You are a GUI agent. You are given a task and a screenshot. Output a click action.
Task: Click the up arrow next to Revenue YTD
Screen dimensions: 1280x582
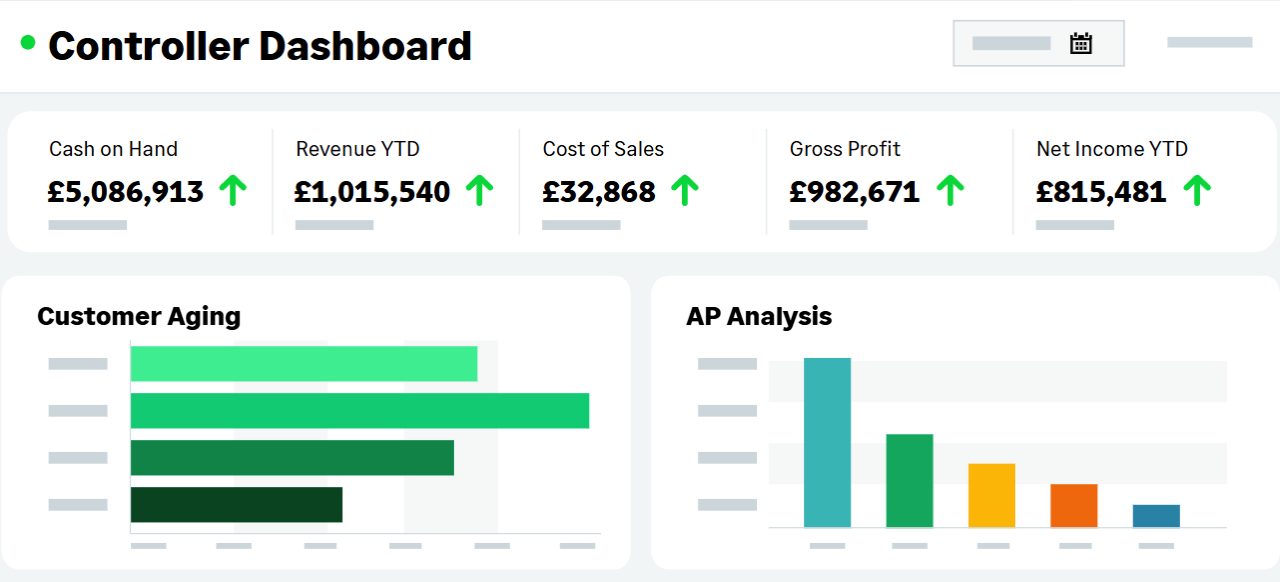(480, 190)
